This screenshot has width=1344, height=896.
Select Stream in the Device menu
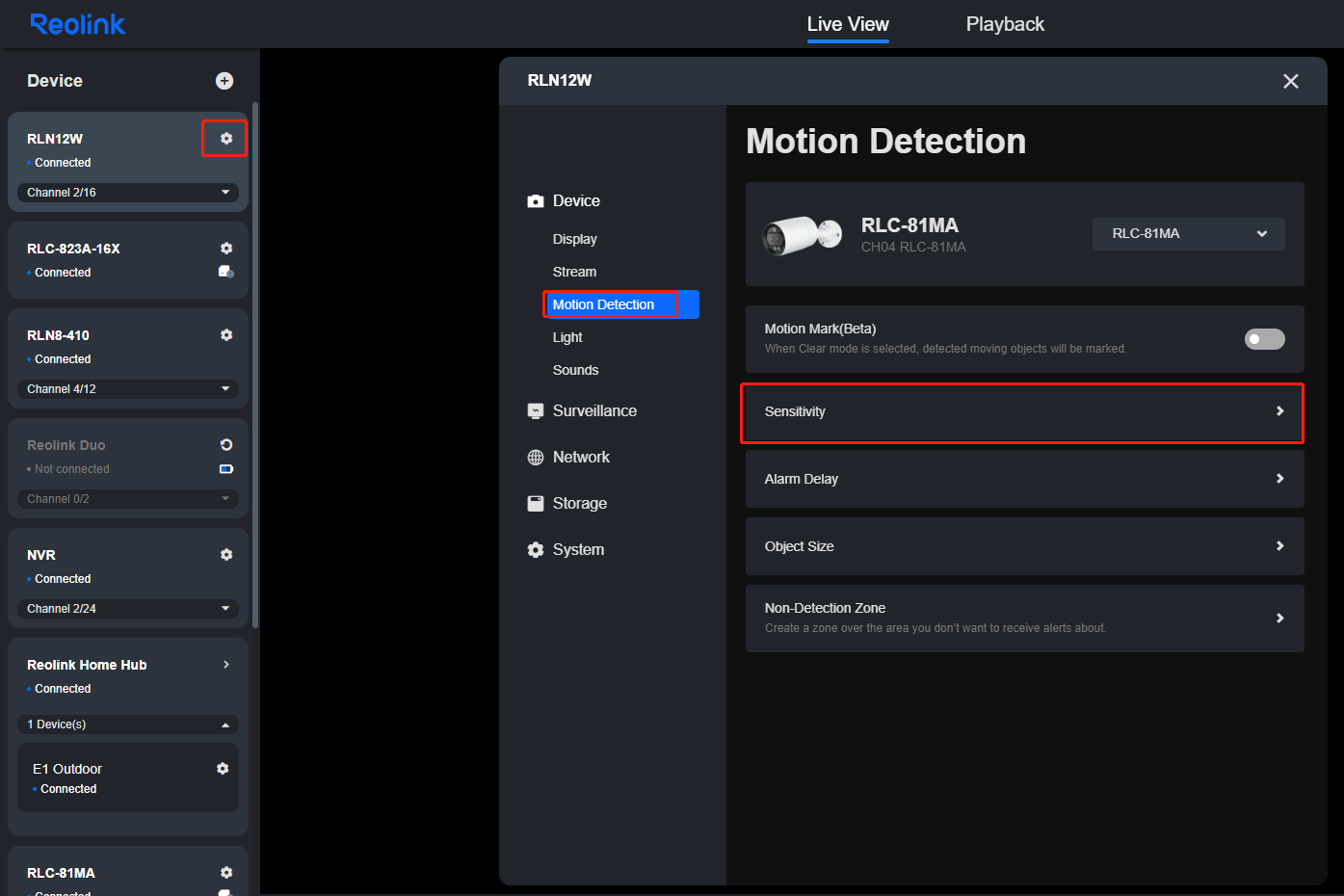point(574,272)
